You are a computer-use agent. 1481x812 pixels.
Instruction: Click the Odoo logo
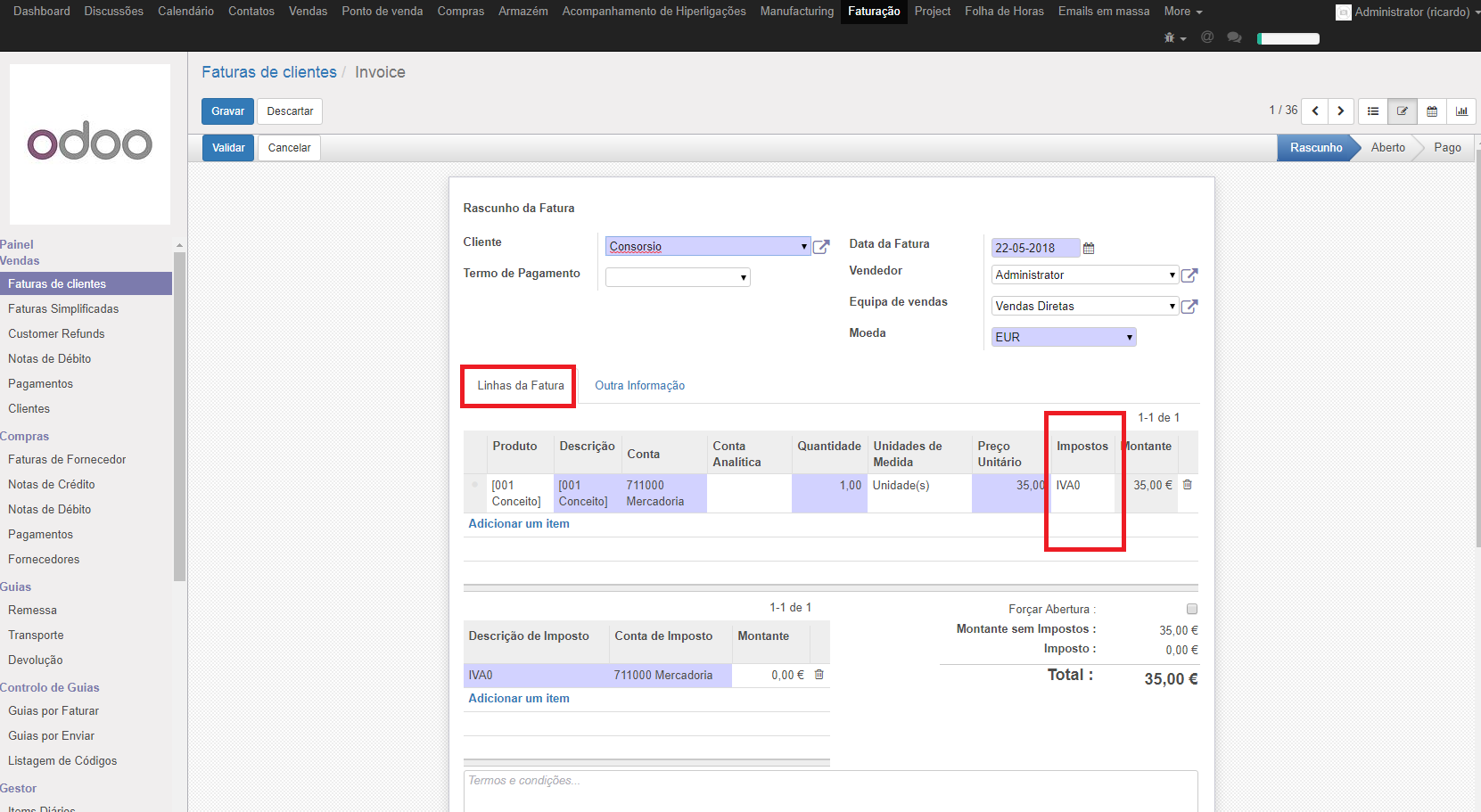[90, 143]
